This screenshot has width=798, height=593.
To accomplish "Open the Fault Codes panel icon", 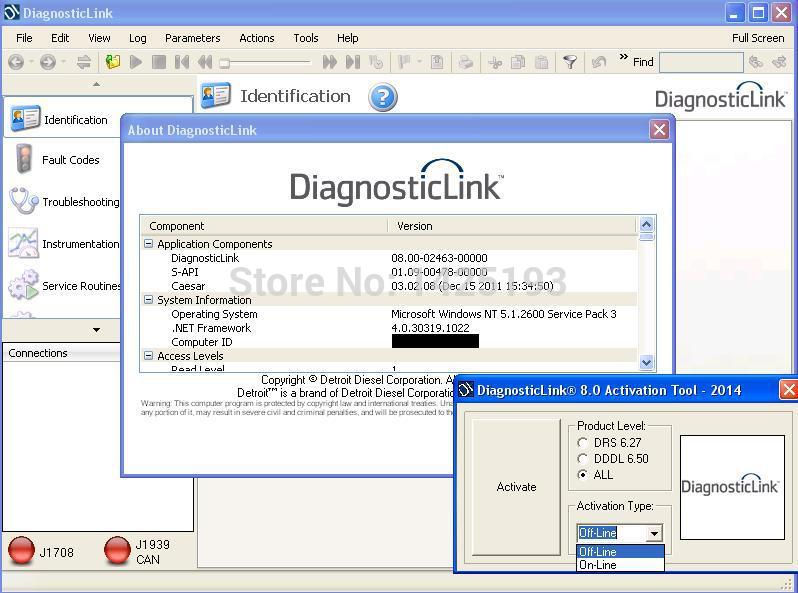I will 23,159.
